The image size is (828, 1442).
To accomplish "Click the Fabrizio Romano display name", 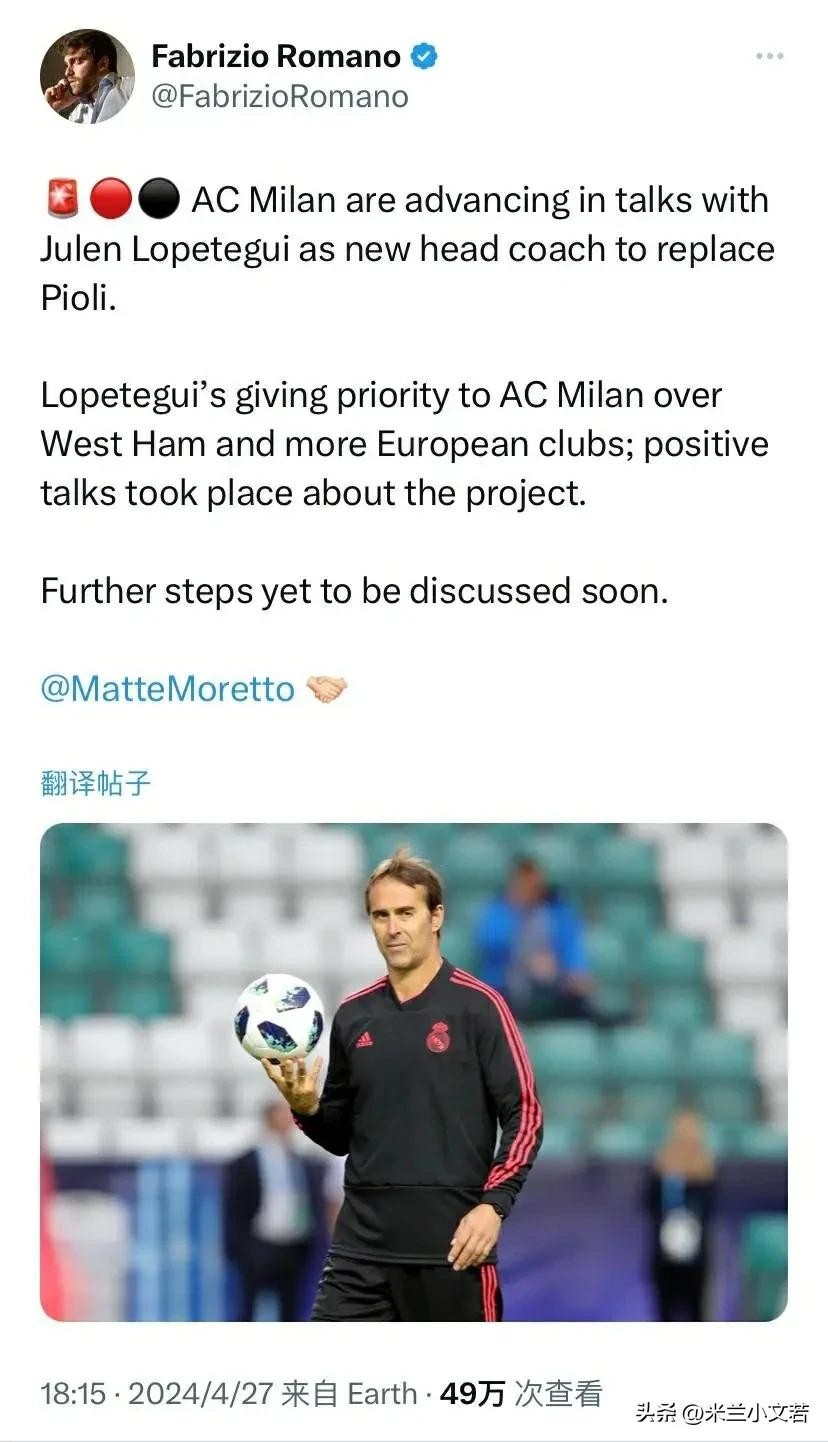I will click(275, 56).
